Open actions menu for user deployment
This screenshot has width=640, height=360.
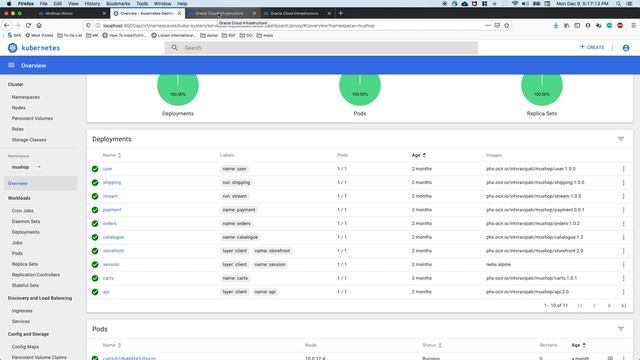click(x=623, y=169)
